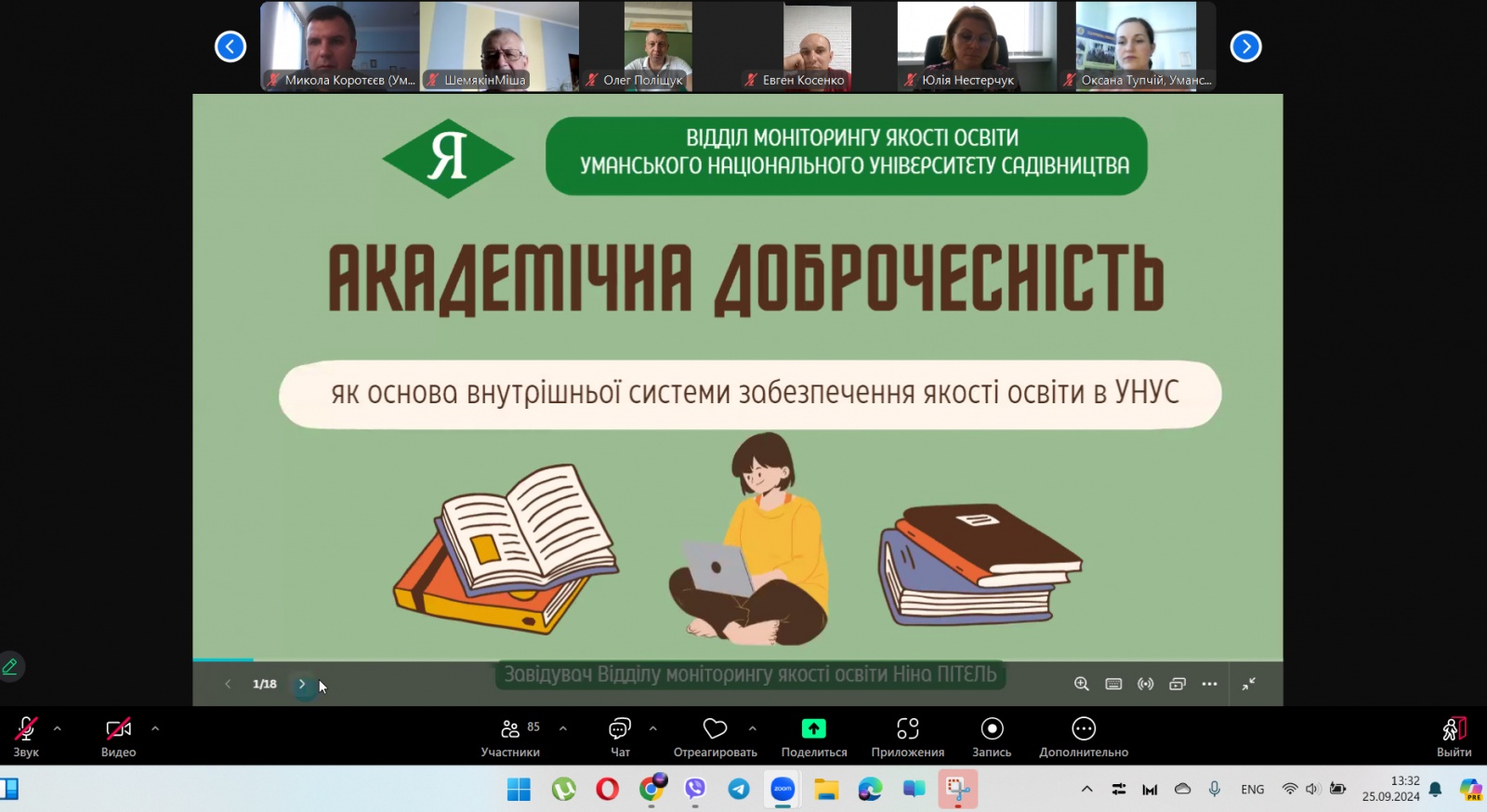Open Wi-Fi network tray icon
The width and height of the screenshot is (1487, 812).
pos(1290,789)
